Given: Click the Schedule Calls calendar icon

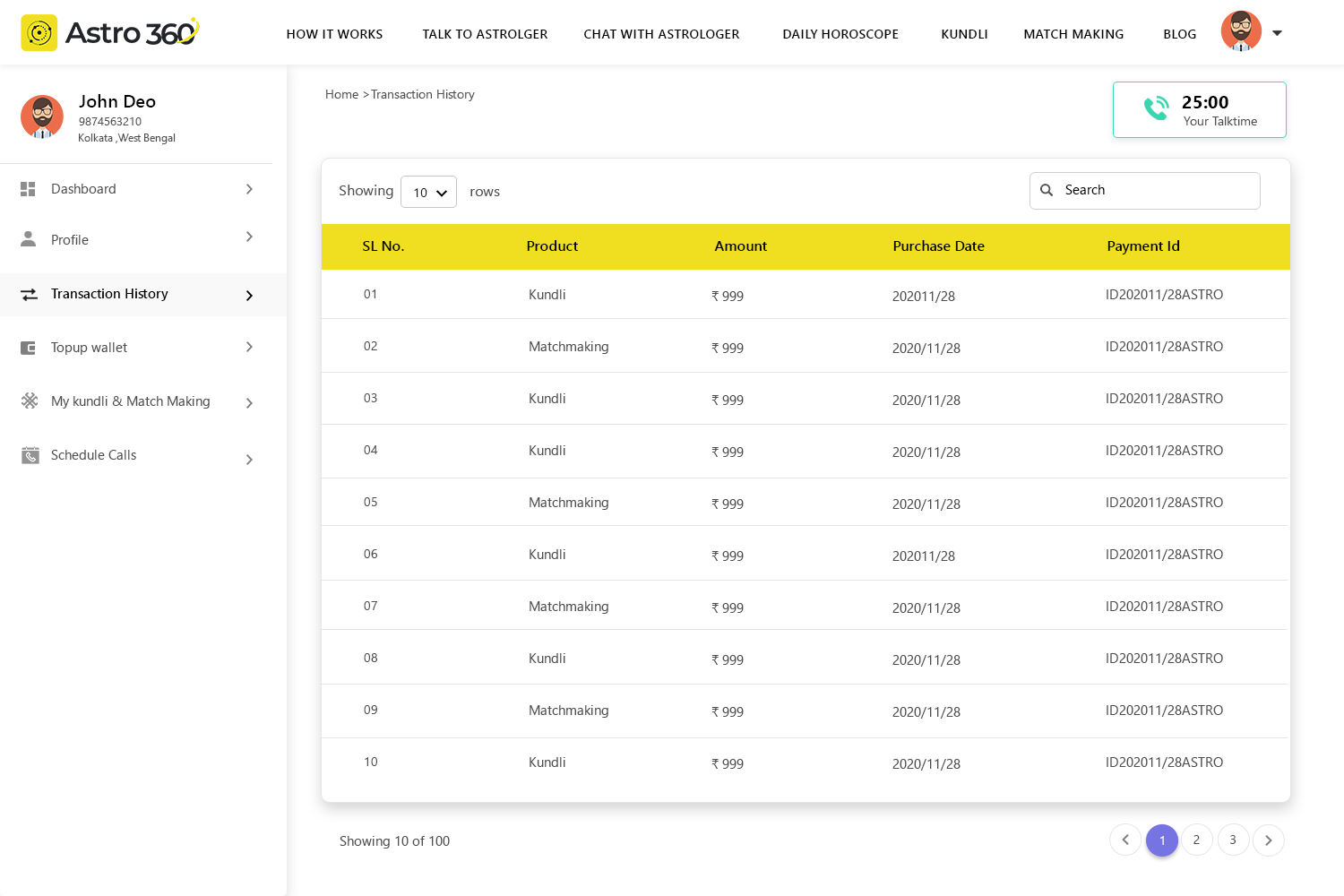Looking at the screenshot, I should (30, 455).
